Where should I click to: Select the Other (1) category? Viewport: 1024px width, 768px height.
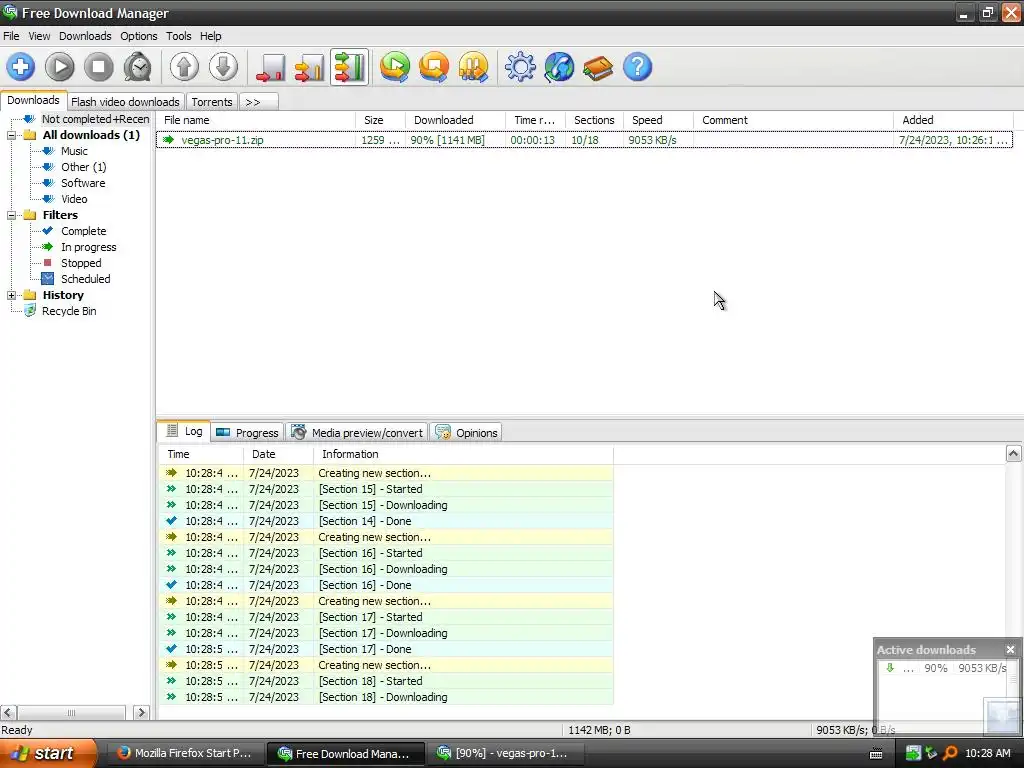tap(84, 167)
